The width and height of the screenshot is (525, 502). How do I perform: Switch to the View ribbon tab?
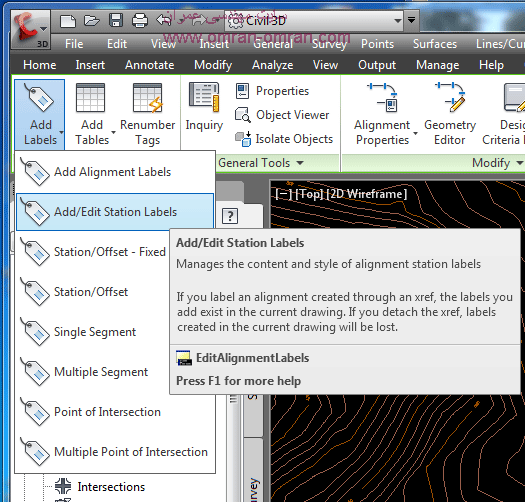(325, 65)
